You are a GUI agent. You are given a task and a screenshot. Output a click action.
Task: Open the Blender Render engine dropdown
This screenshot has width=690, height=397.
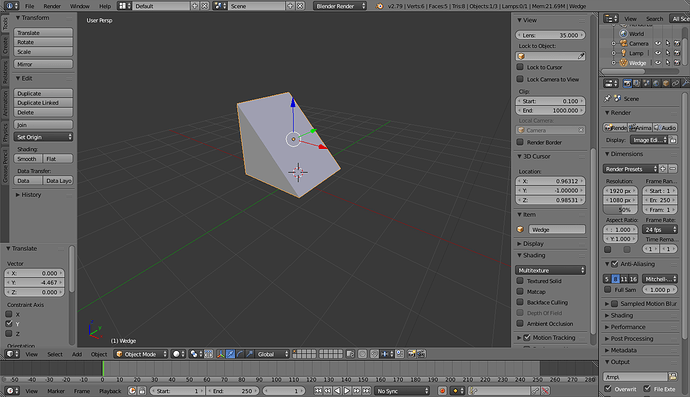pos(340,6)
